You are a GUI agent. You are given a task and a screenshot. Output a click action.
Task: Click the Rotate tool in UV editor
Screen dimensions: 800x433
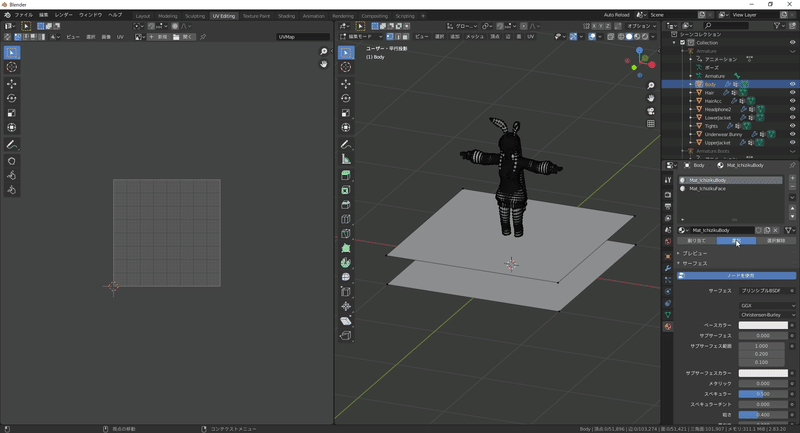[12, 98]
